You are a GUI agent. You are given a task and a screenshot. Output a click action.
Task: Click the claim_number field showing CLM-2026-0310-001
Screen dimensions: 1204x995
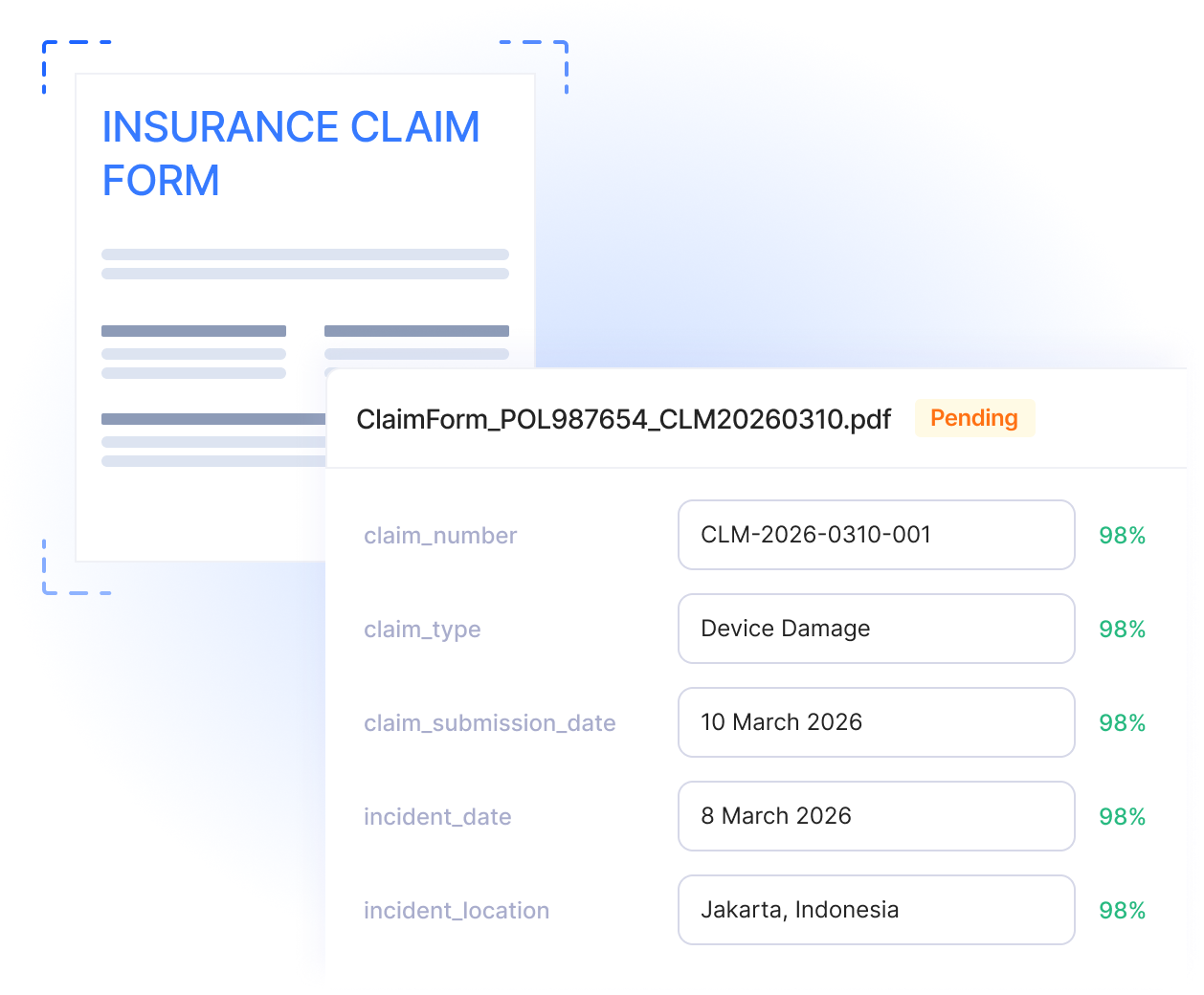pos(876,535)
